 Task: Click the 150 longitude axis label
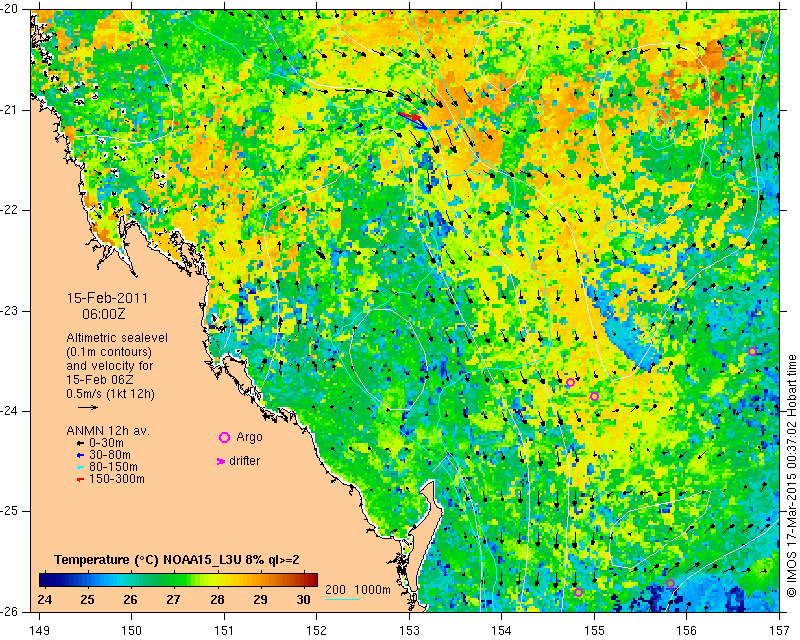[132, 631]
